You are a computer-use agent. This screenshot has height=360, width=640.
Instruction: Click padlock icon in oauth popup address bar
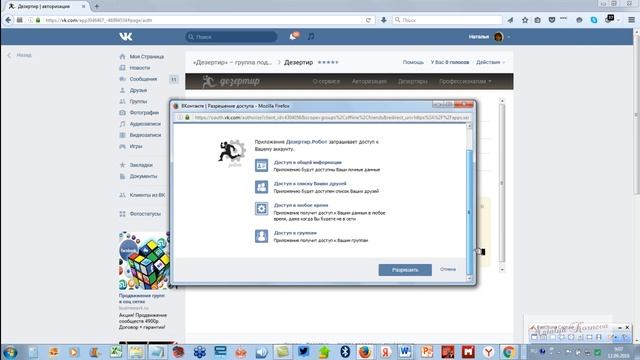tap(187, 117)
